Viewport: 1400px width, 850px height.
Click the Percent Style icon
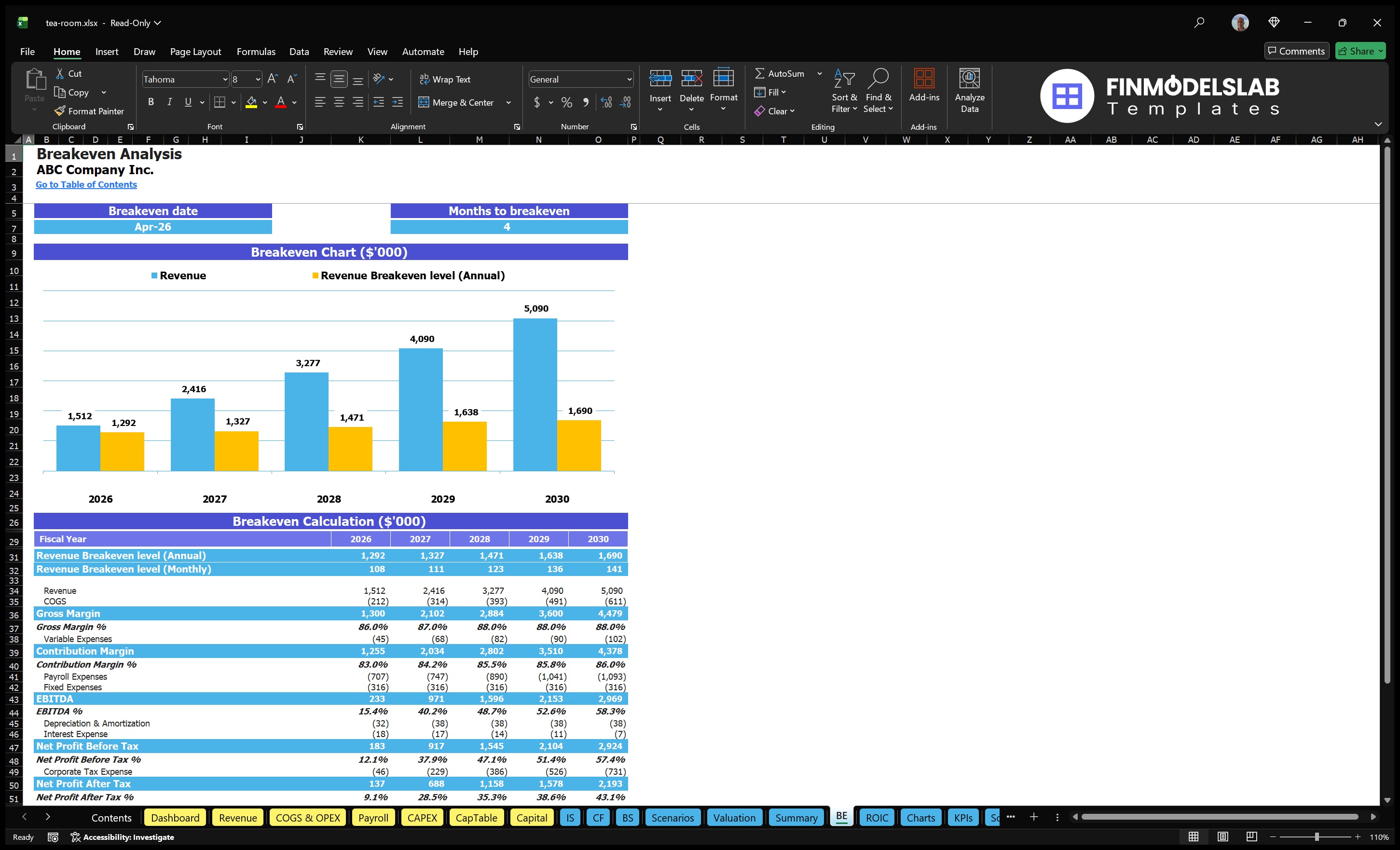[566, 102]
